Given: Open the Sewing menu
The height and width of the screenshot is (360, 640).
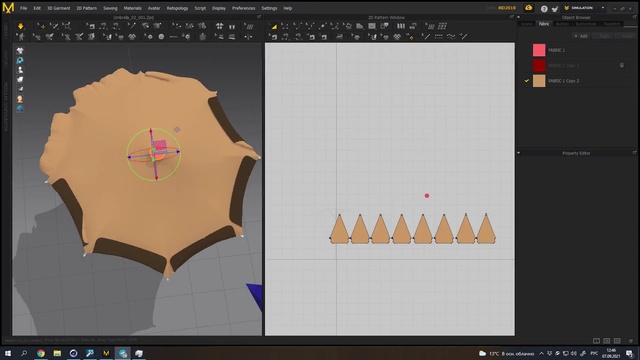Looking at the screenshot, I should click(110, 8).
